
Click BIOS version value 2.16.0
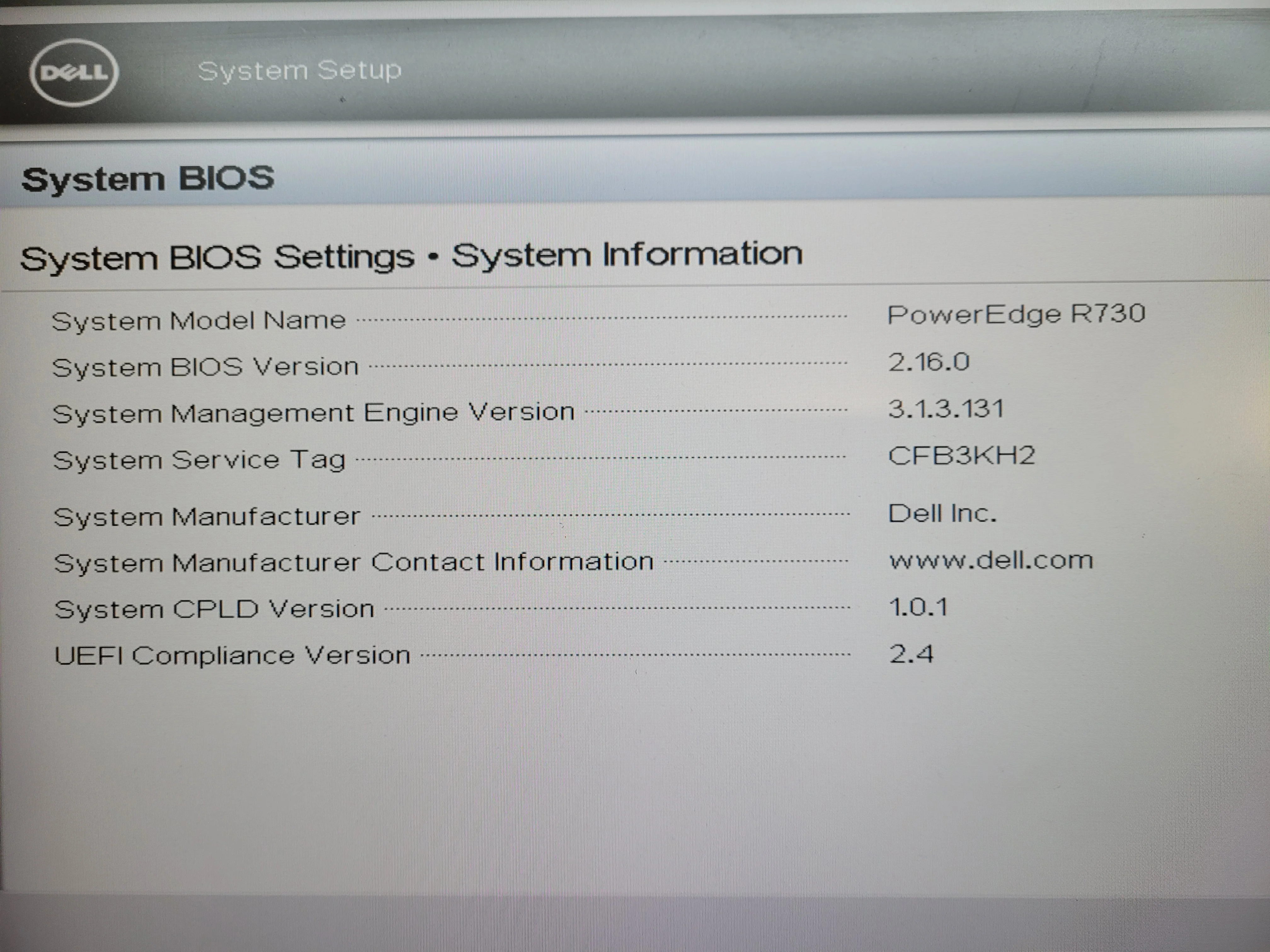click(x=929, y=362)
